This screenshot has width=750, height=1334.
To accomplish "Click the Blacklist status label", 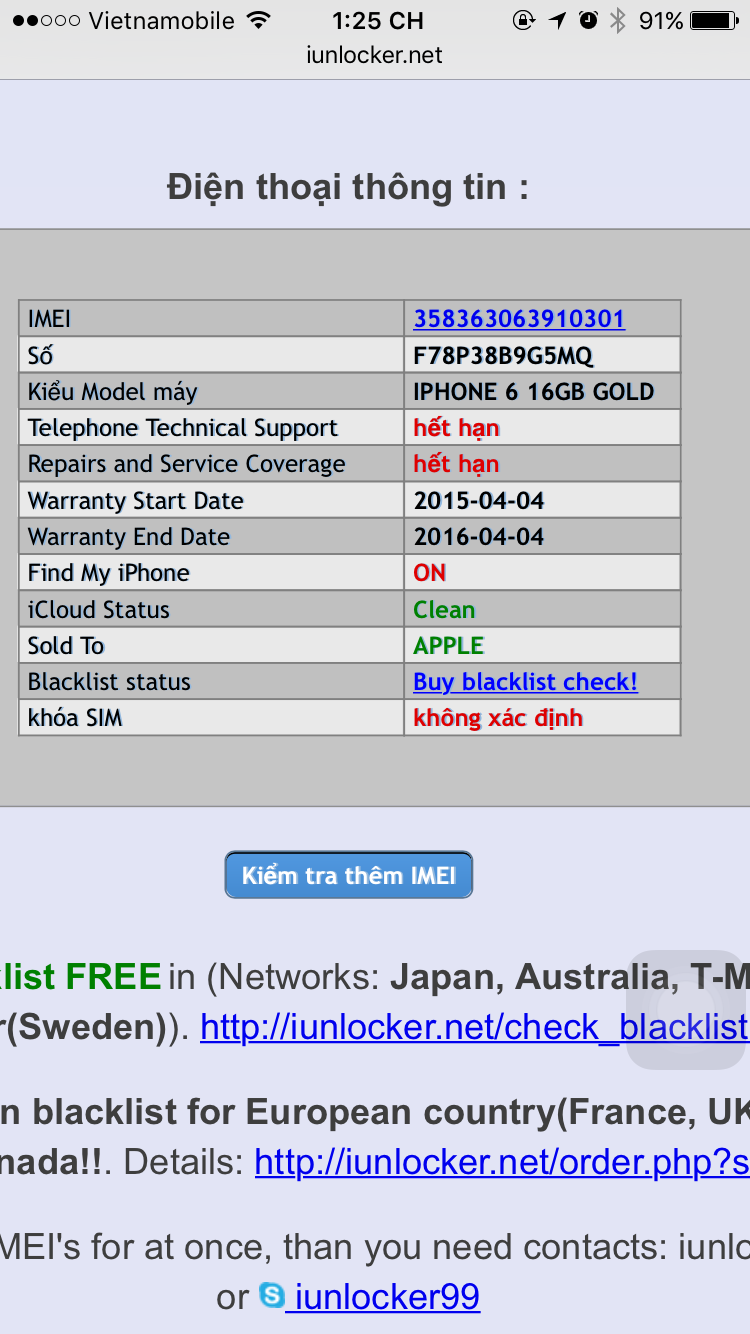I will [109, 682].
